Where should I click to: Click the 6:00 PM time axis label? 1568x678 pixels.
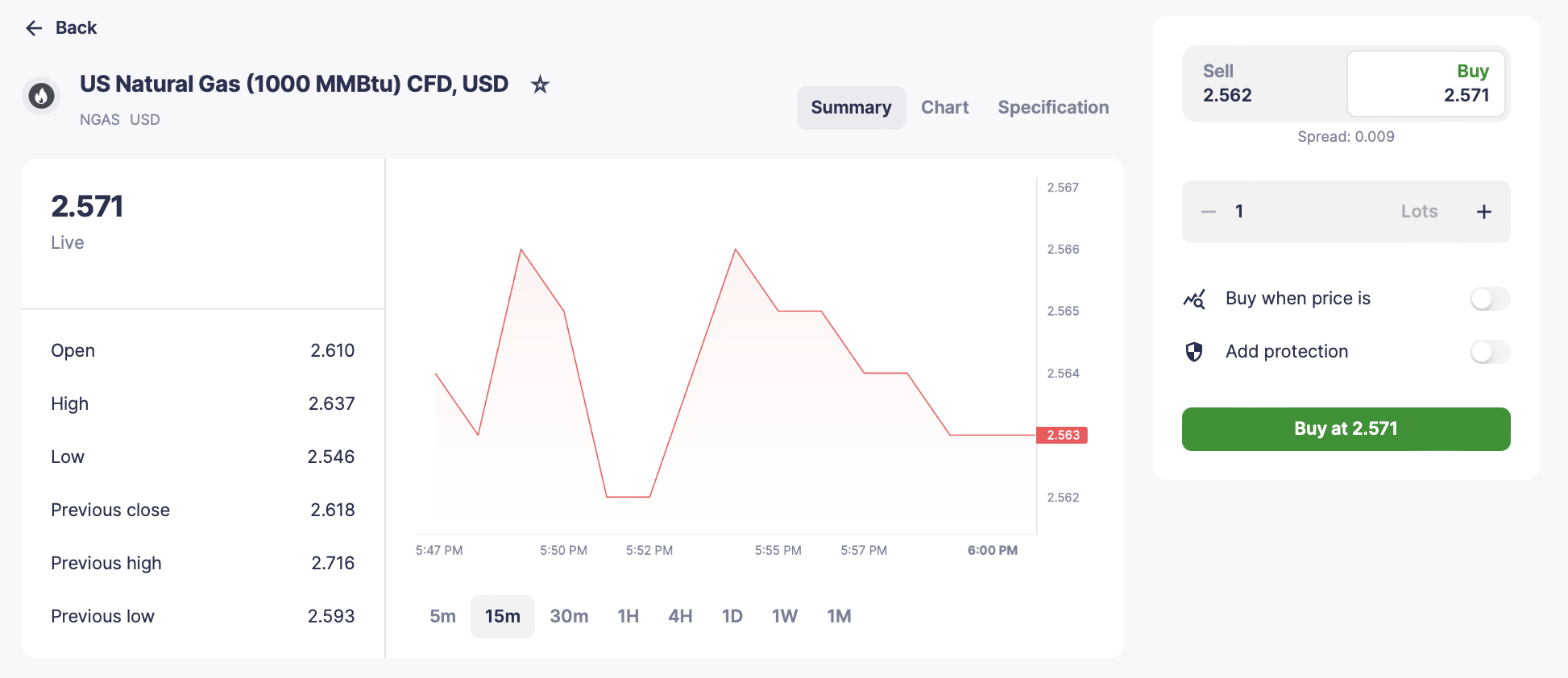coord(992,551)
